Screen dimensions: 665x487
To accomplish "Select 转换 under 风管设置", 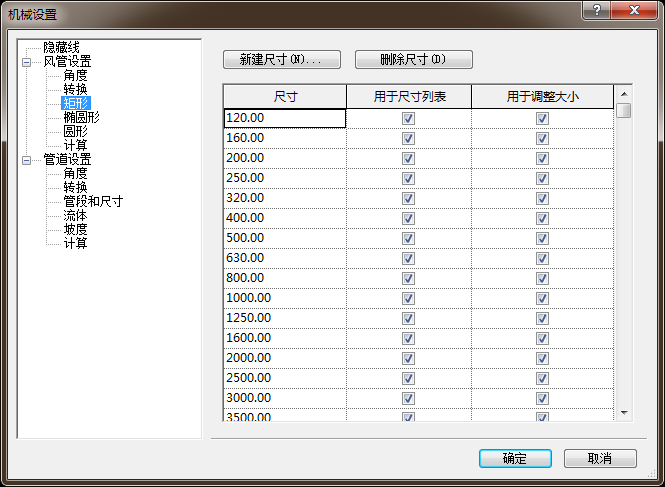I will [75, 90].
